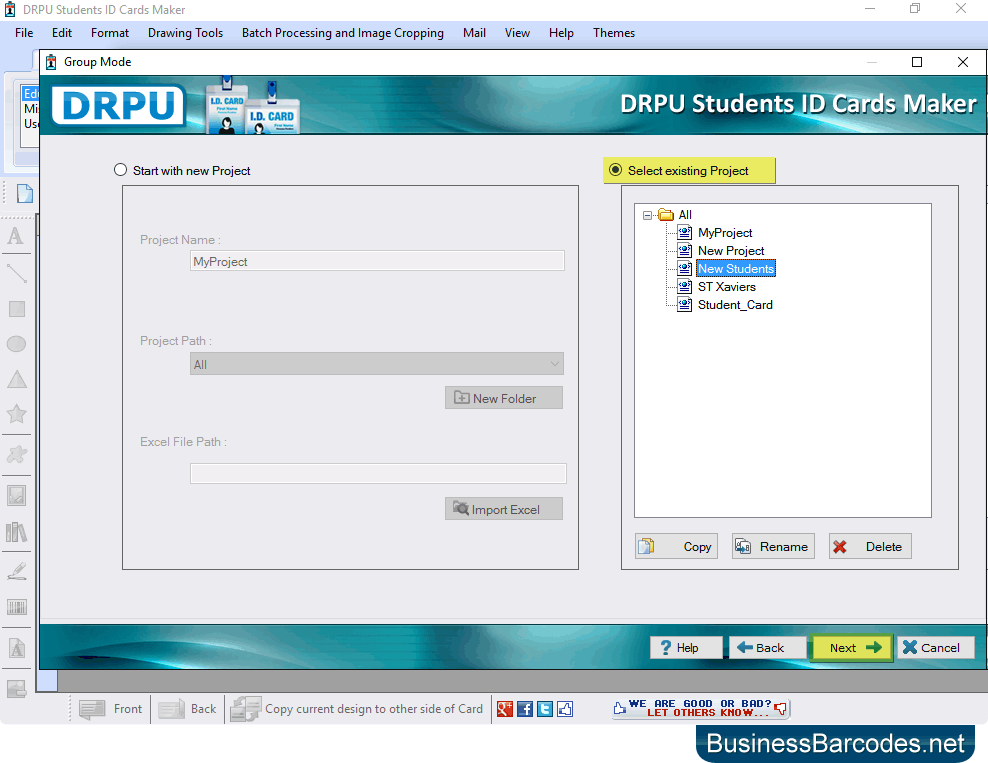Copy the selected project

[x=676, y=546]
